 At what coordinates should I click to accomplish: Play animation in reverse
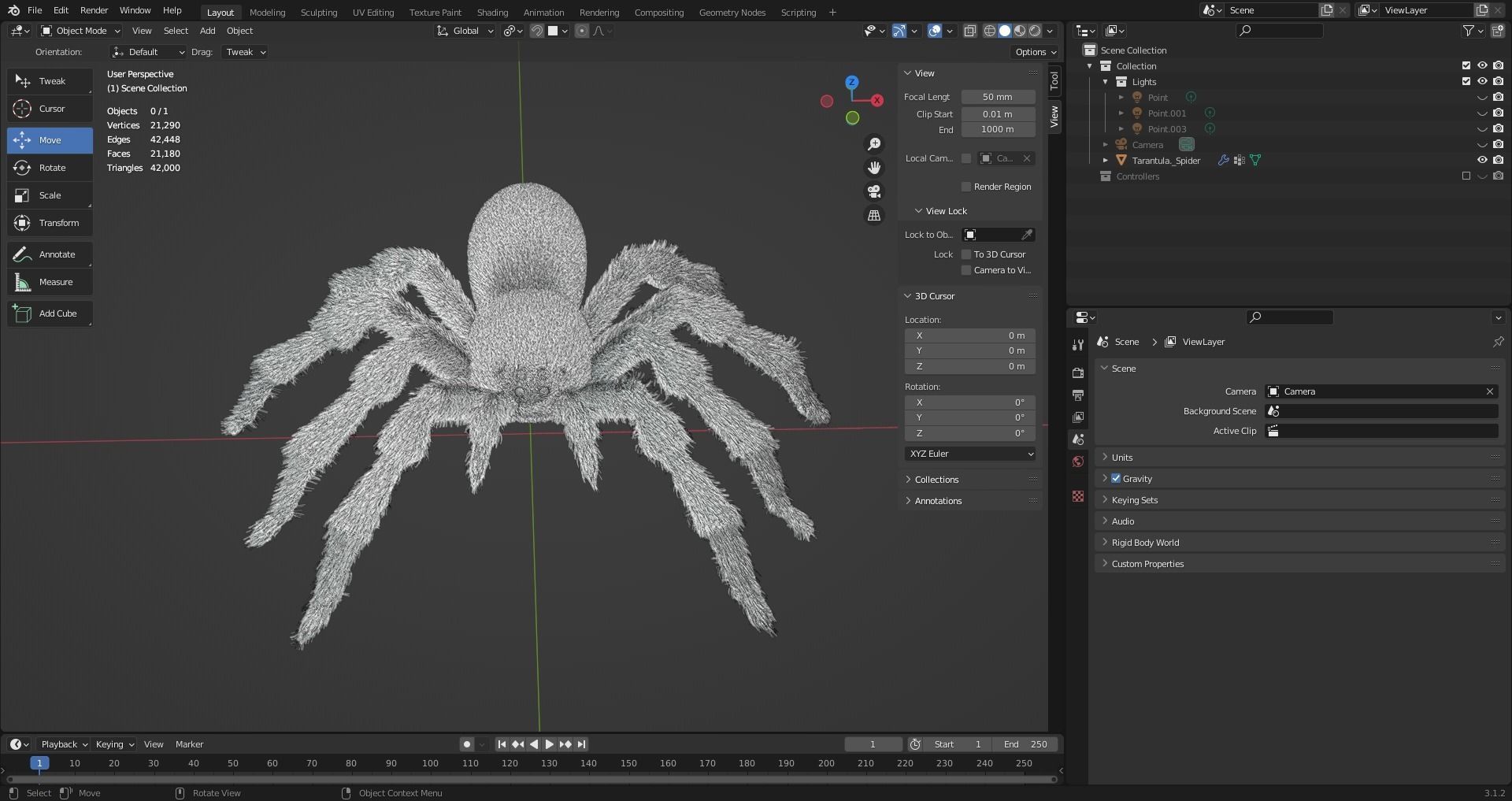pos(534,744)
